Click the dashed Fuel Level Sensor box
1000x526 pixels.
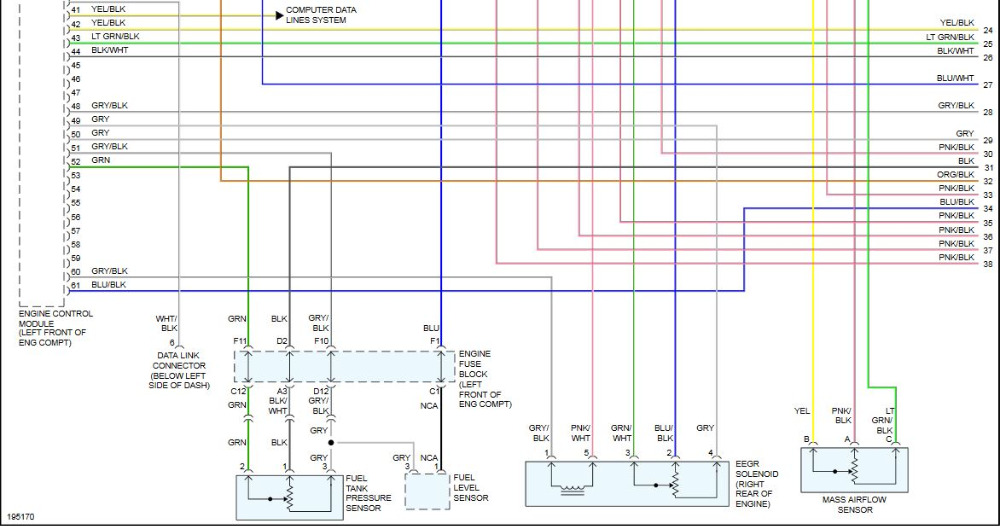[427, 492]
